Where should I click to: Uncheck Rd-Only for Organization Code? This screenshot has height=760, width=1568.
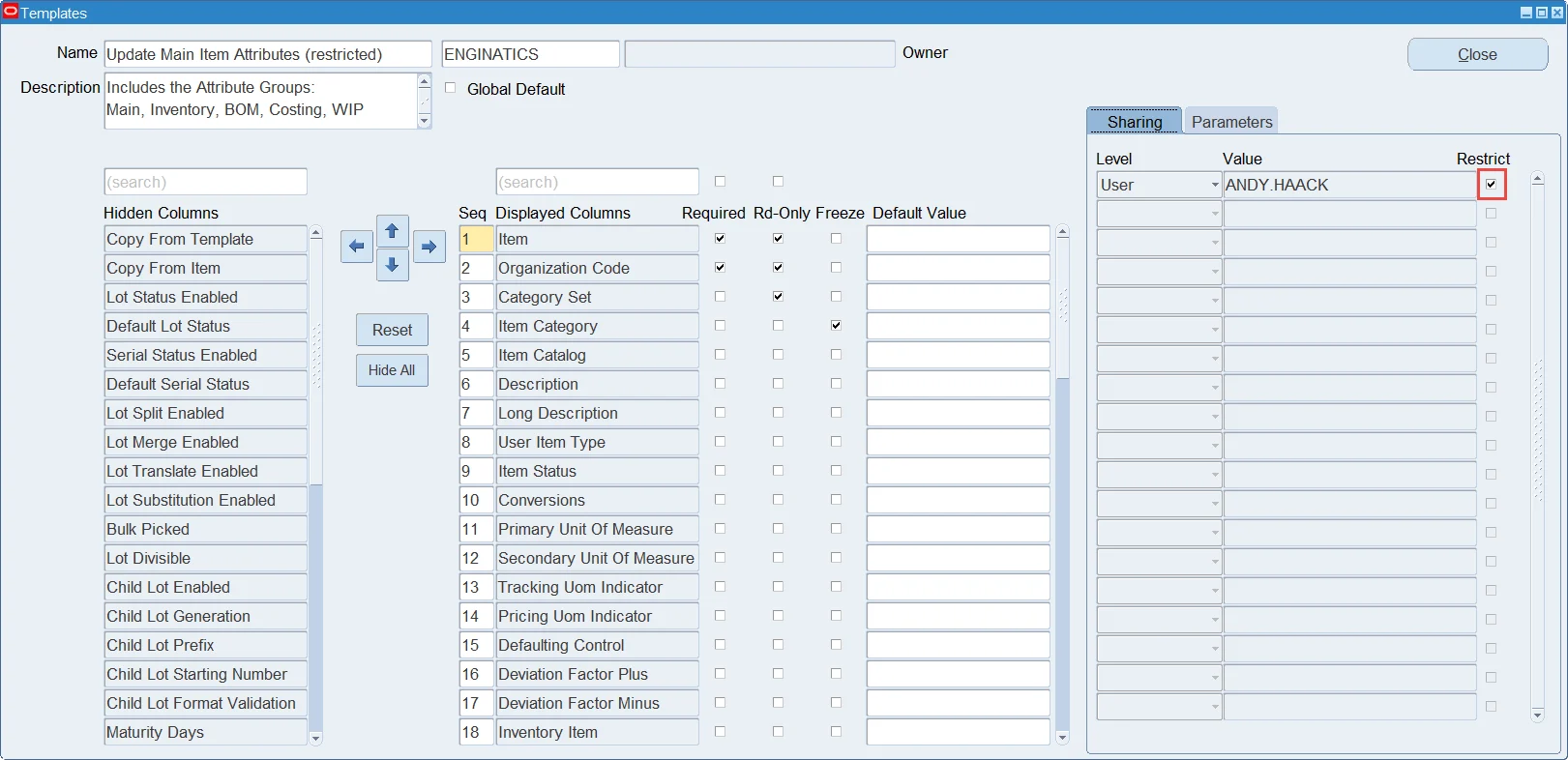click(x=778, y=267)
